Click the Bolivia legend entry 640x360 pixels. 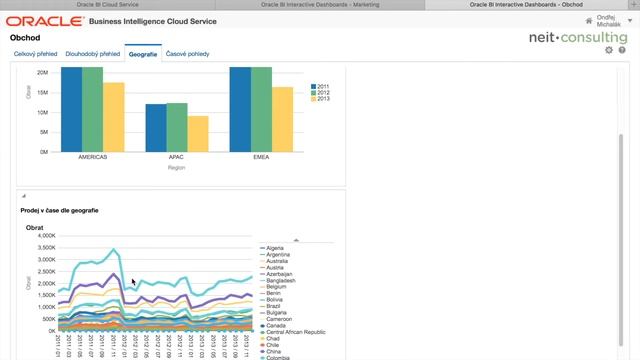point(271,300)
